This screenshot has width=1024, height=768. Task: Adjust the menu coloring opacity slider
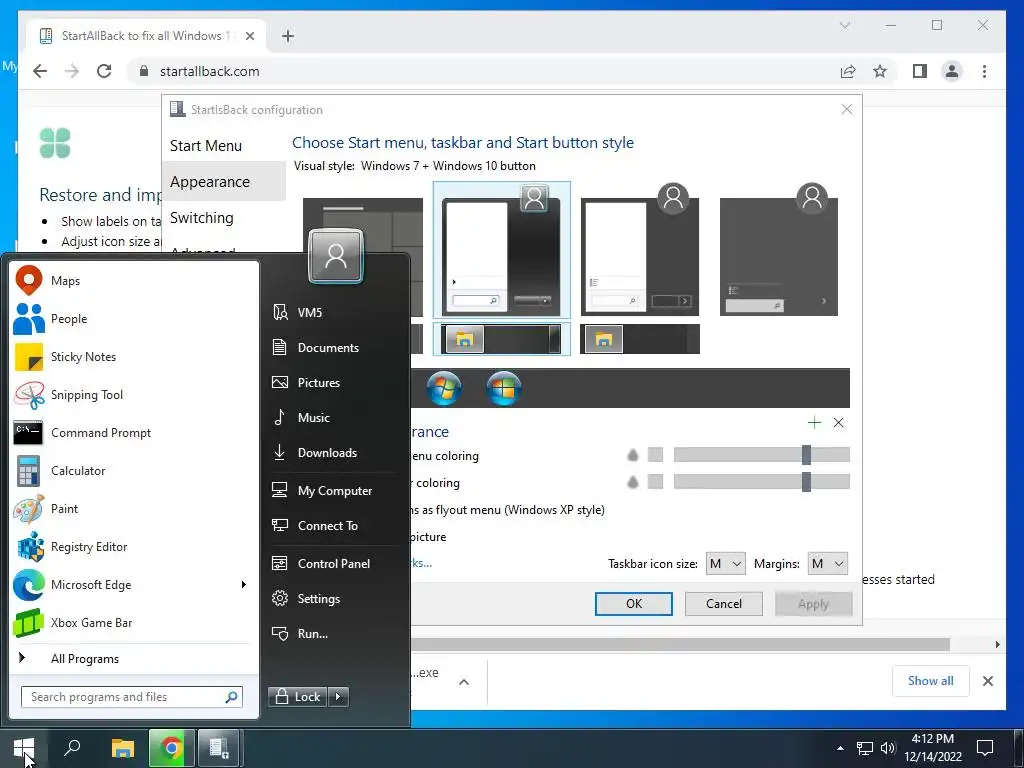pos(761,455)
